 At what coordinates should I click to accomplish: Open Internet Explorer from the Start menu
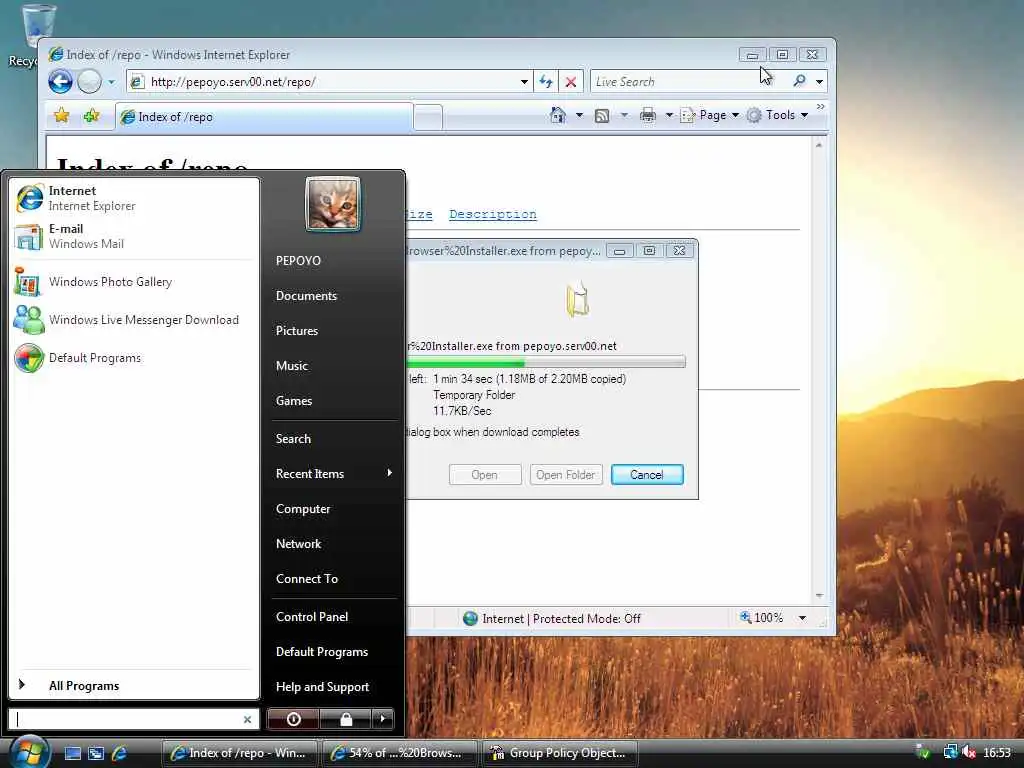(x=134, y=198)
